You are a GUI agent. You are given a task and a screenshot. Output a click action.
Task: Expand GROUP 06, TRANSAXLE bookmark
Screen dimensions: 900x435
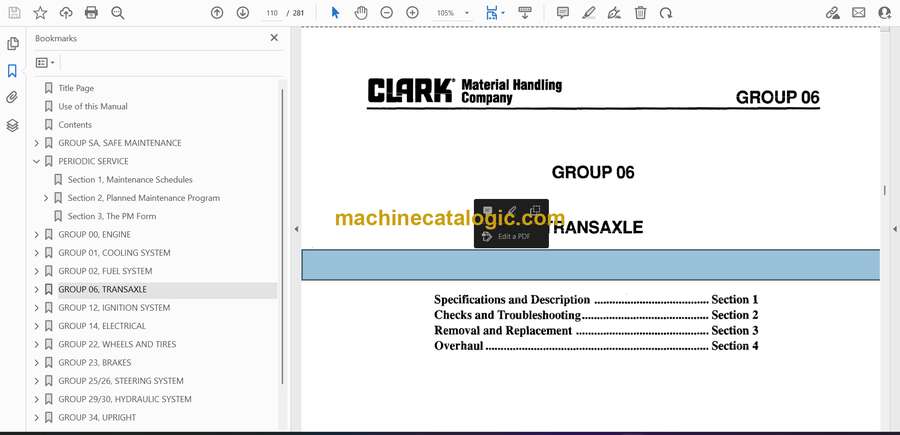pyautogui.click(x=37, y=289)
